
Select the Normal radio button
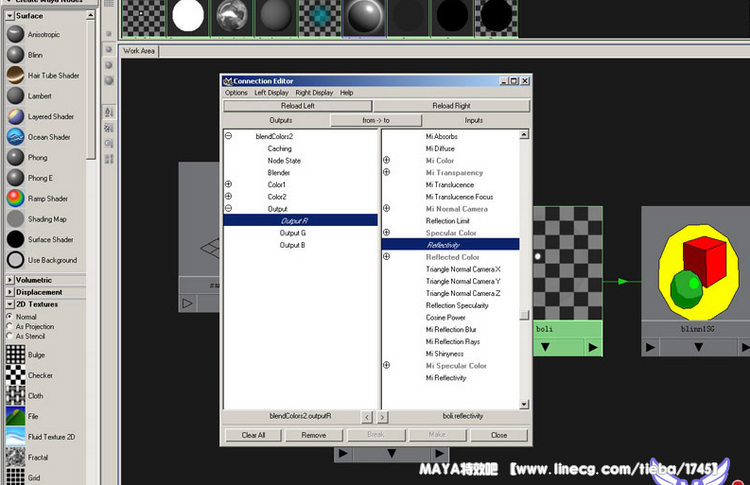[9, 317]
